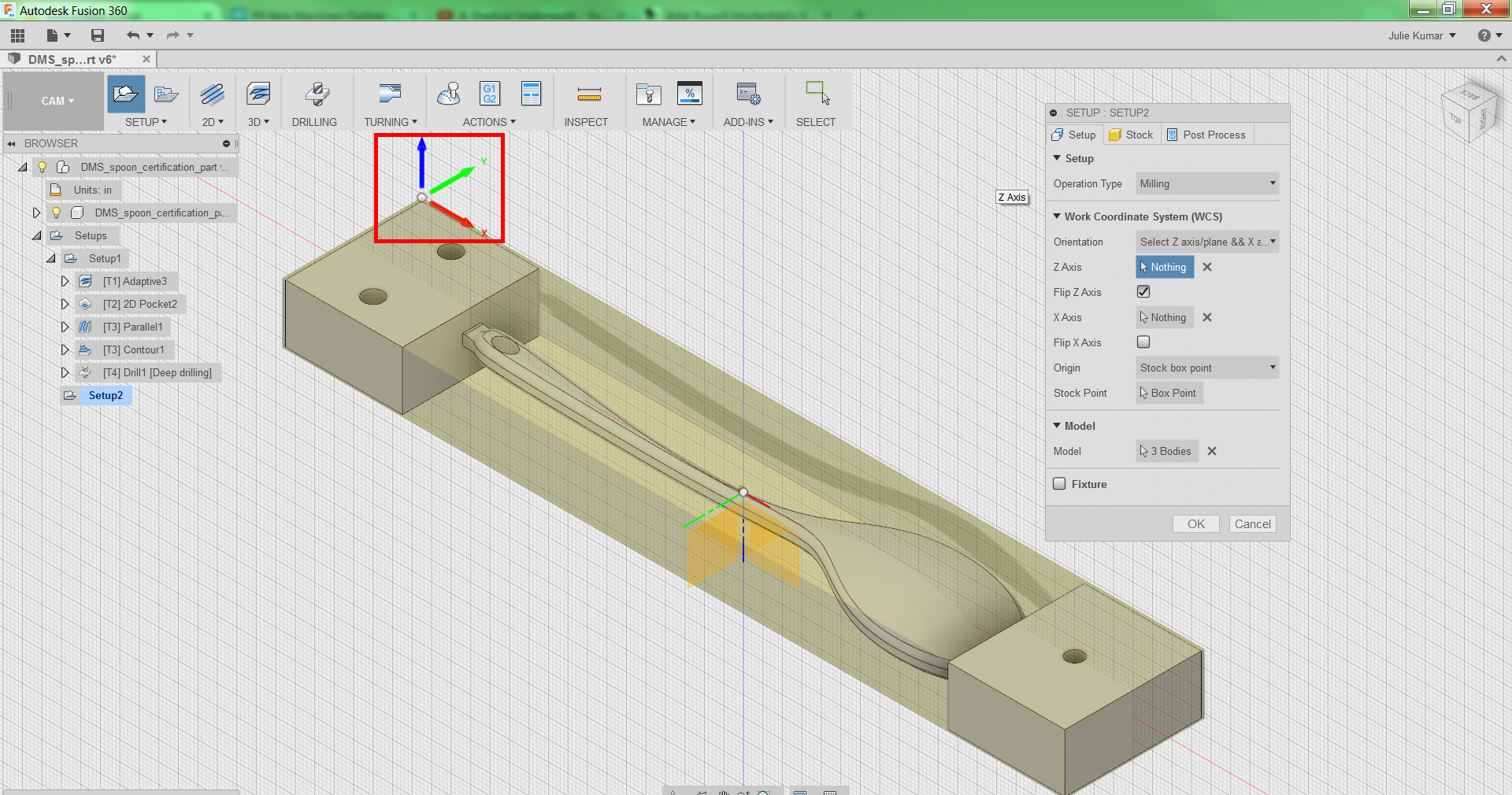The image size is (1512, 795).
Task: Click the browser panel options dot
Action: [x=226, y=143]
